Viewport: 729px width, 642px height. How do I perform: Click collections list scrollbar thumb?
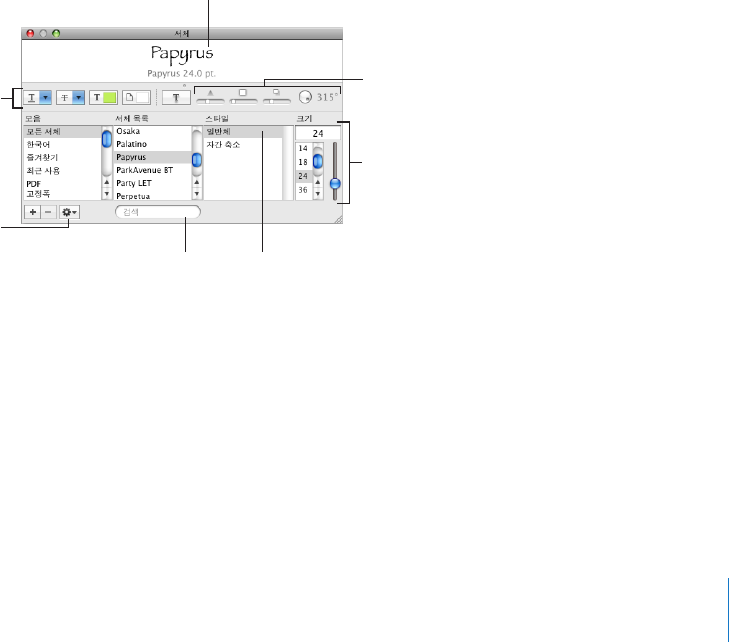pyautogui.click(x=106, y=139)
